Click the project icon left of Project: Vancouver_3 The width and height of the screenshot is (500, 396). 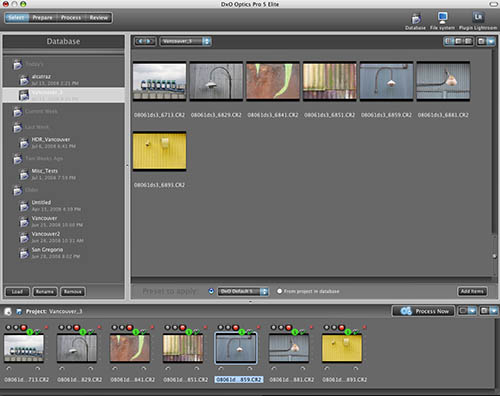tap(8, 311)
